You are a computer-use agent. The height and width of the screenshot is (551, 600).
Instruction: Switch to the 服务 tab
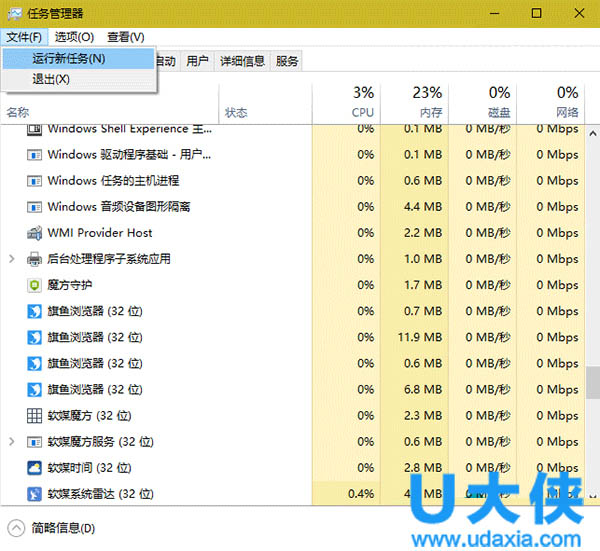287,61
